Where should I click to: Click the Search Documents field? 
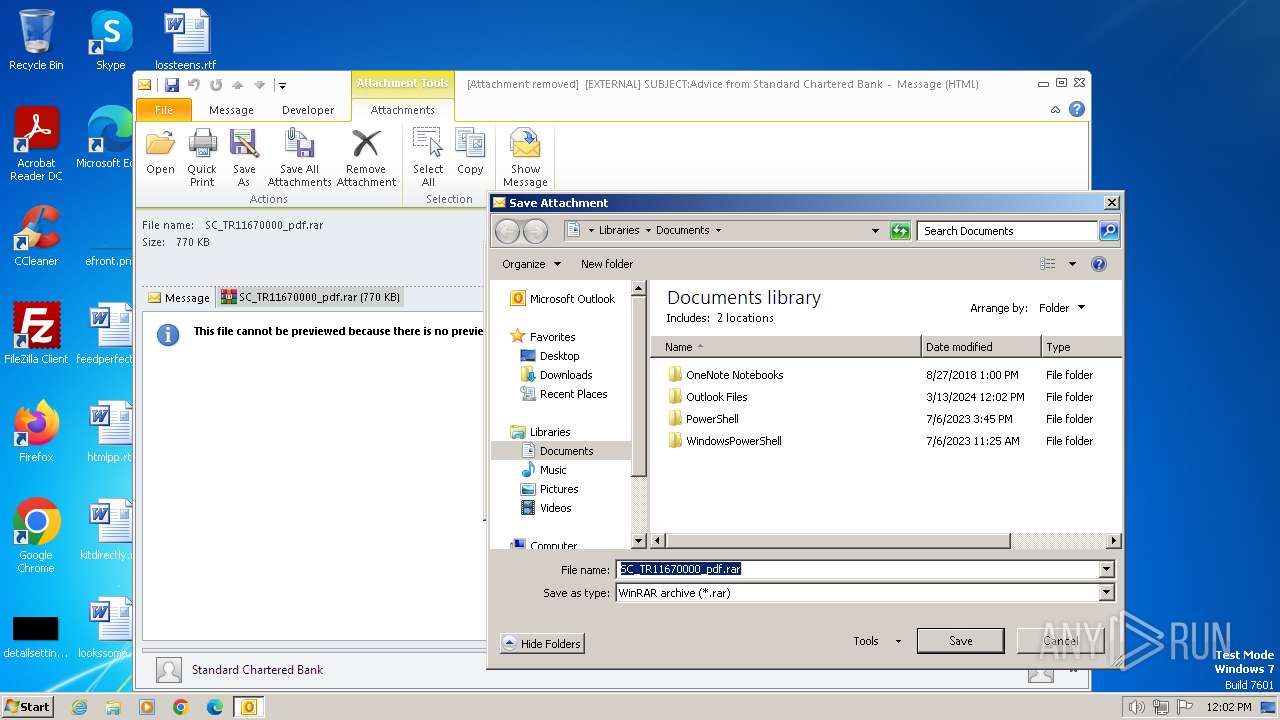[x=1008, y=231]
